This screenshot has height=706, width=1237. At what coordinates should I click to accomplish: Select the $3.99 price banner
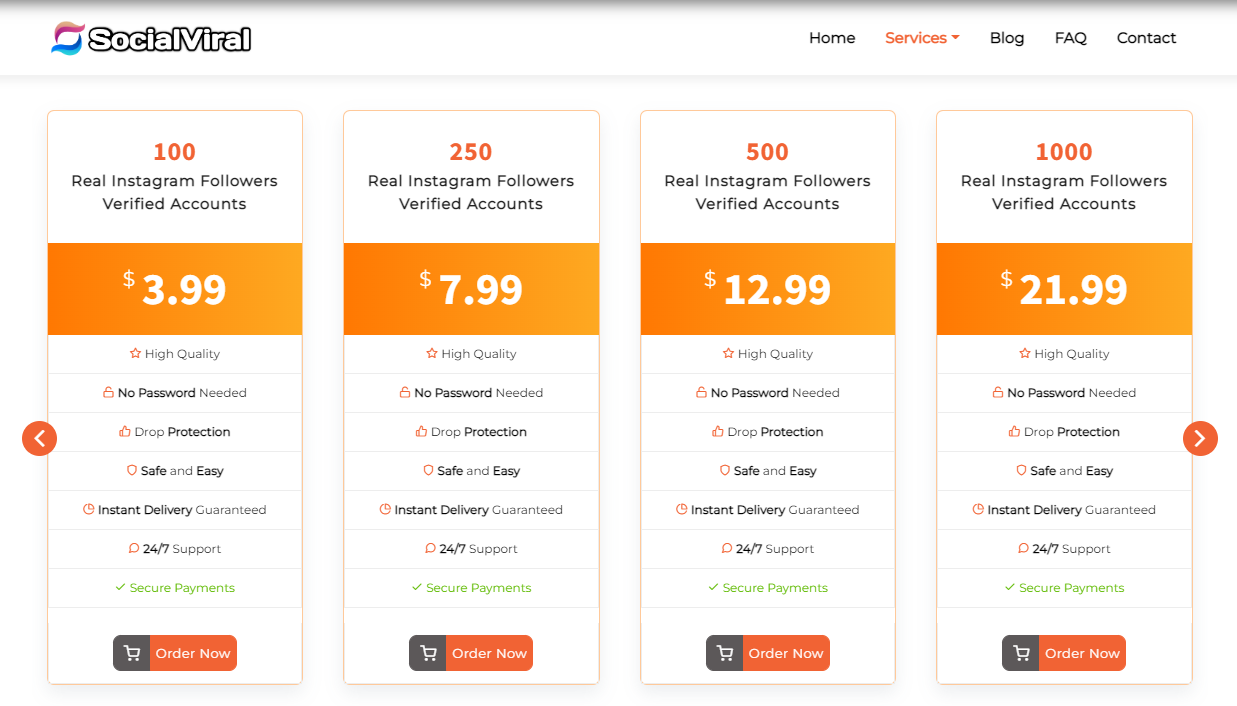click(x=175, y=289)
